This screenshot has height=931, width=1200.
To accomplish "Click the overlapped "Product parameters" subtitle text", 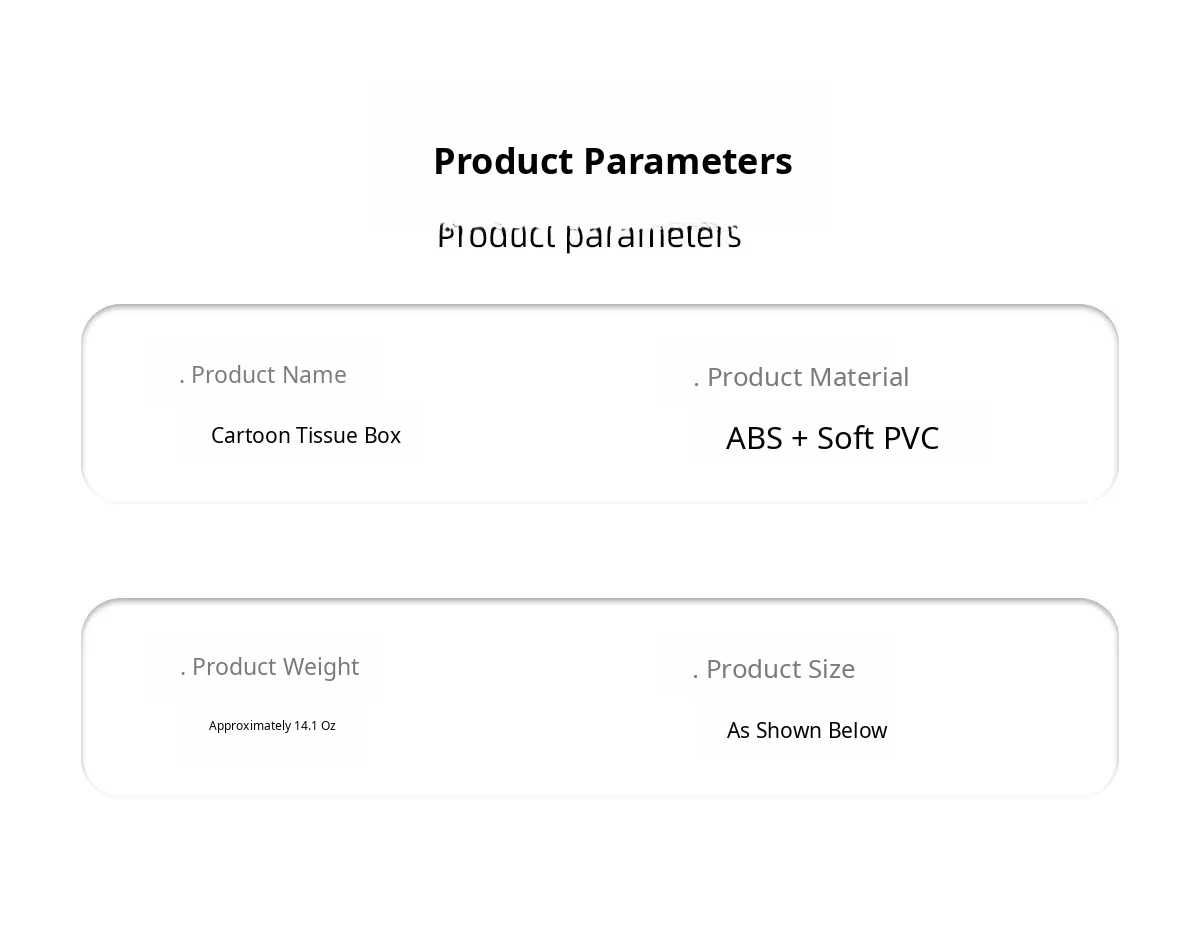I will 589,238.
